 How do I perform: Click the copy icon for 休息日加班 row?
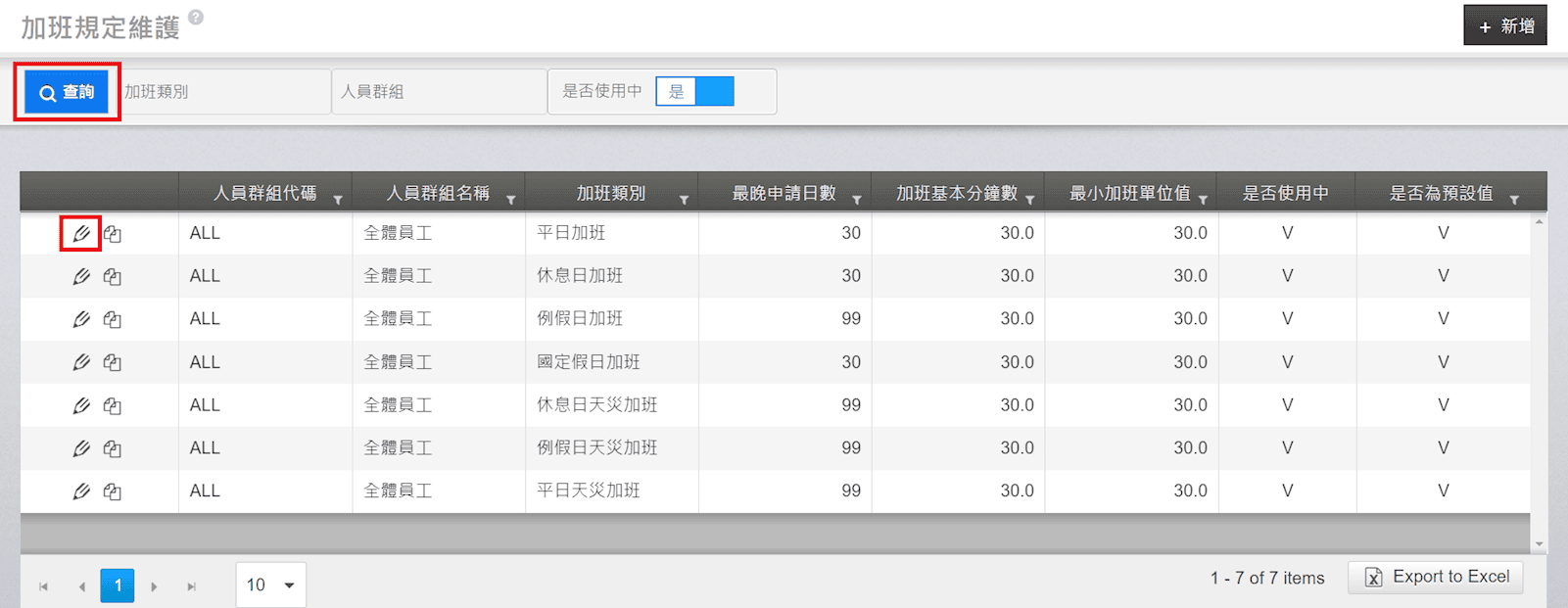(x=113, y=277)
